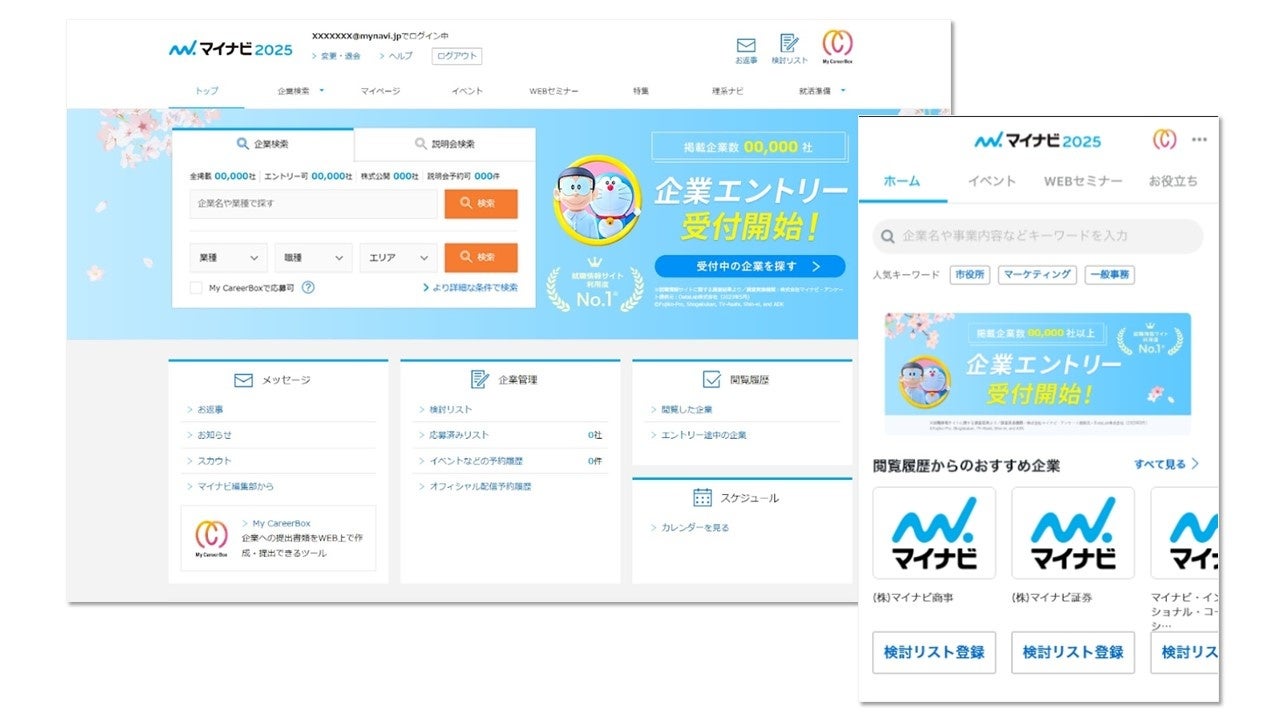Click the マイナビ2025 logo in the mobile view

point(1037,141)
